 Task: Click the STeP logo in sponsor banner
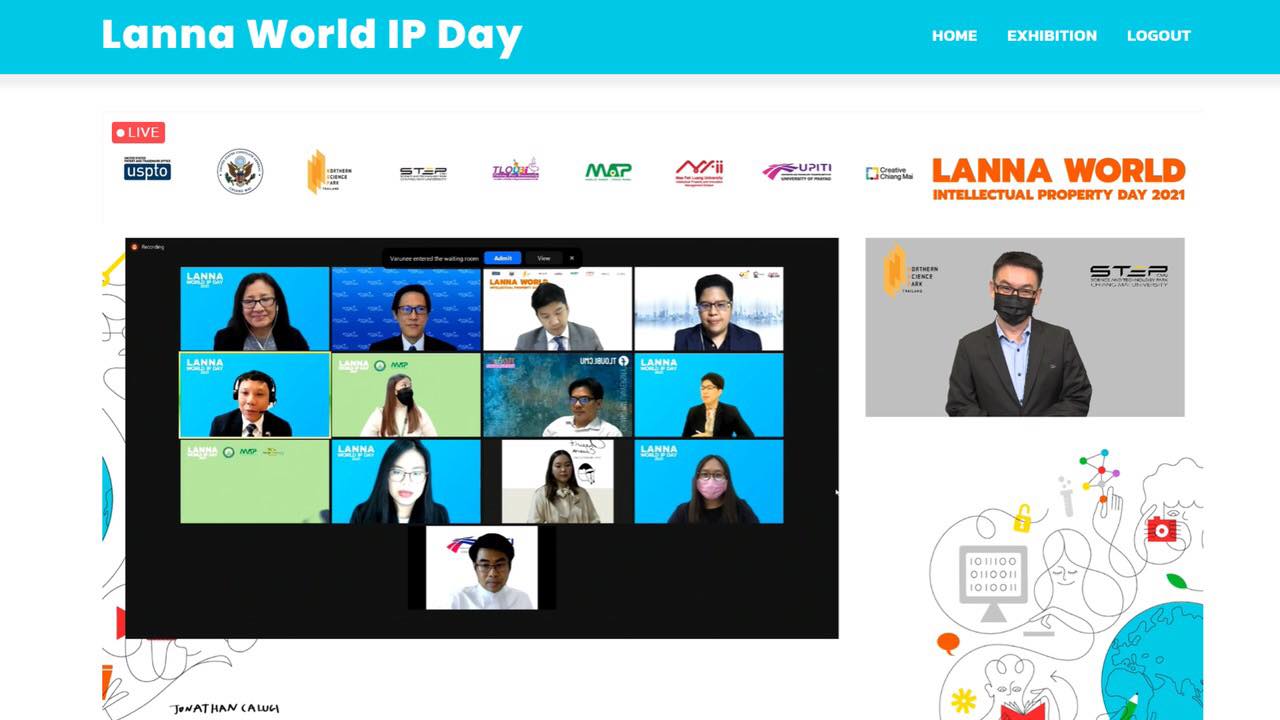coord(423,173)
